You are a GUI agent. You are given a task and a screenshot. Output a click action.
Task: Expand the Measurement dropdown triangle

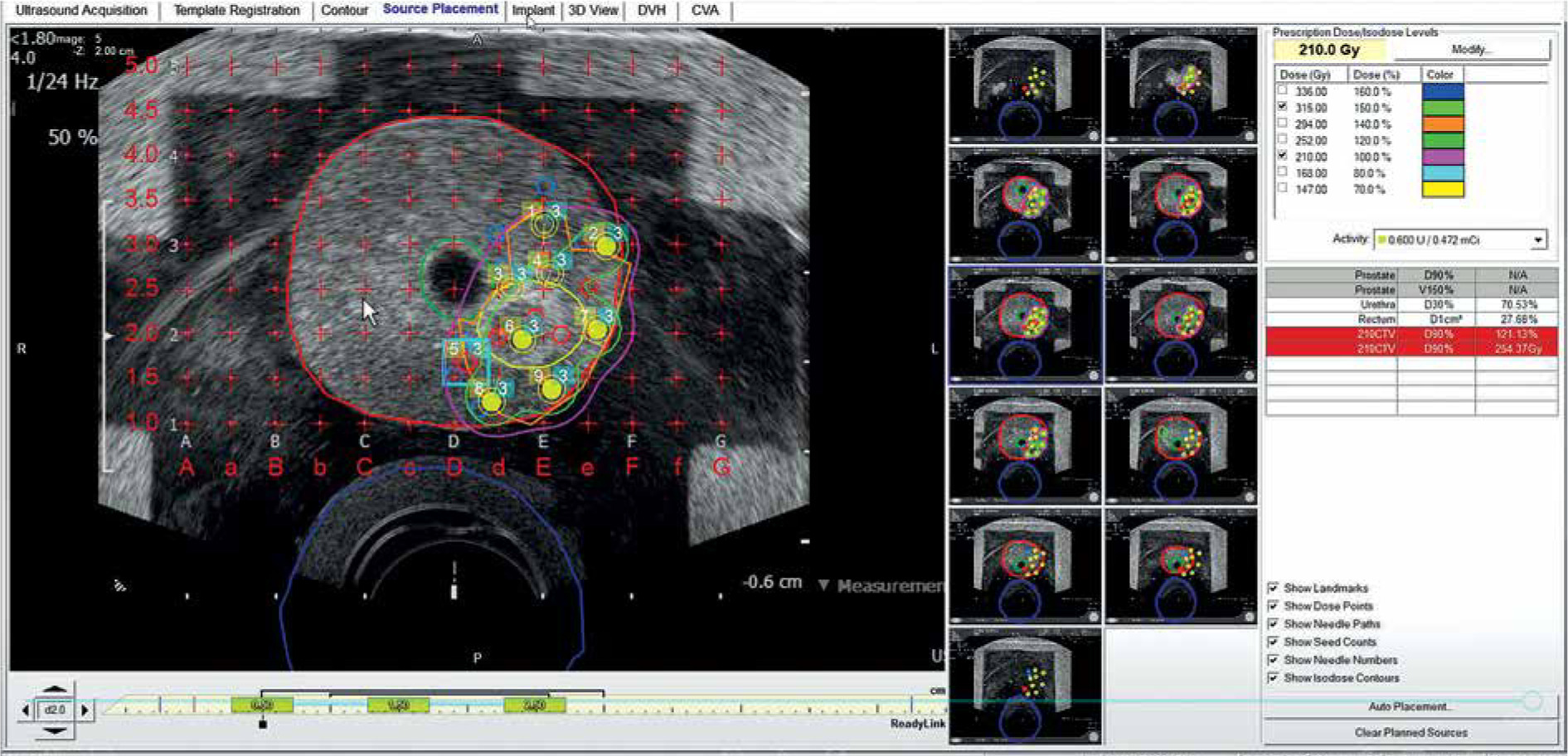coord(823,585)
